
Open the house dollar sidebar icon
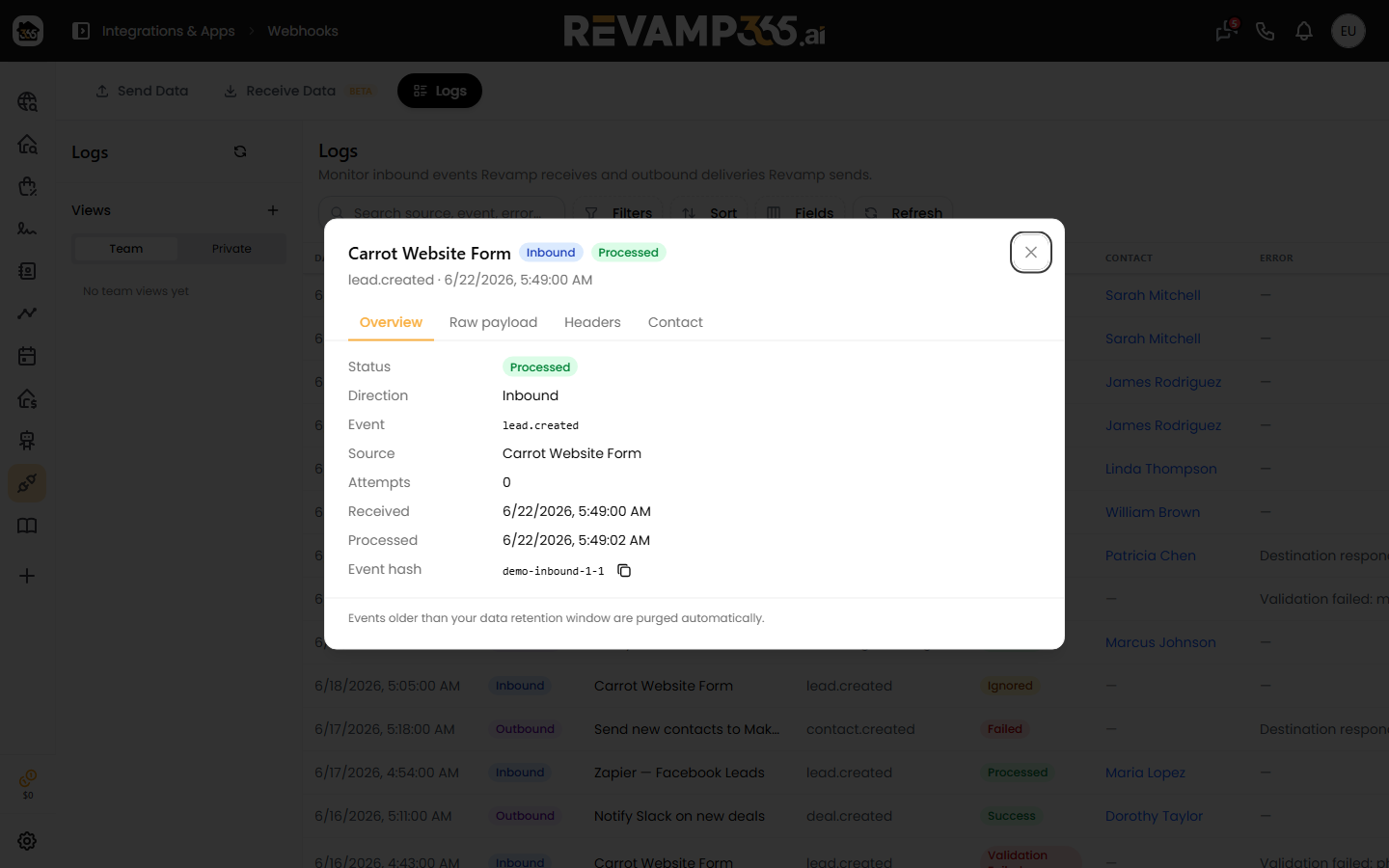[x=27, y=398]
